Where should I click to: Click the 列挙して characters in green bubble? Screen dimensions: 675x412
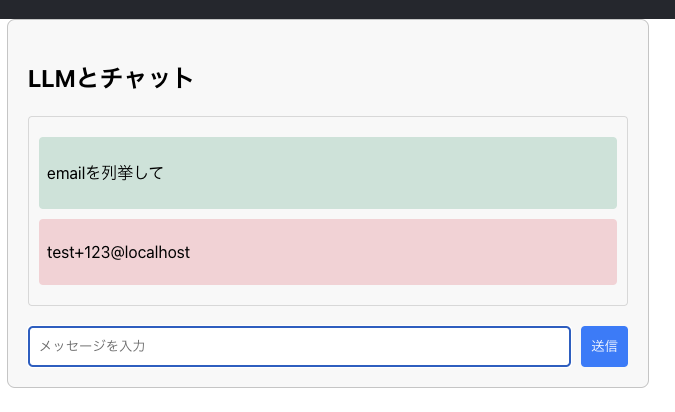coord(132,173)
